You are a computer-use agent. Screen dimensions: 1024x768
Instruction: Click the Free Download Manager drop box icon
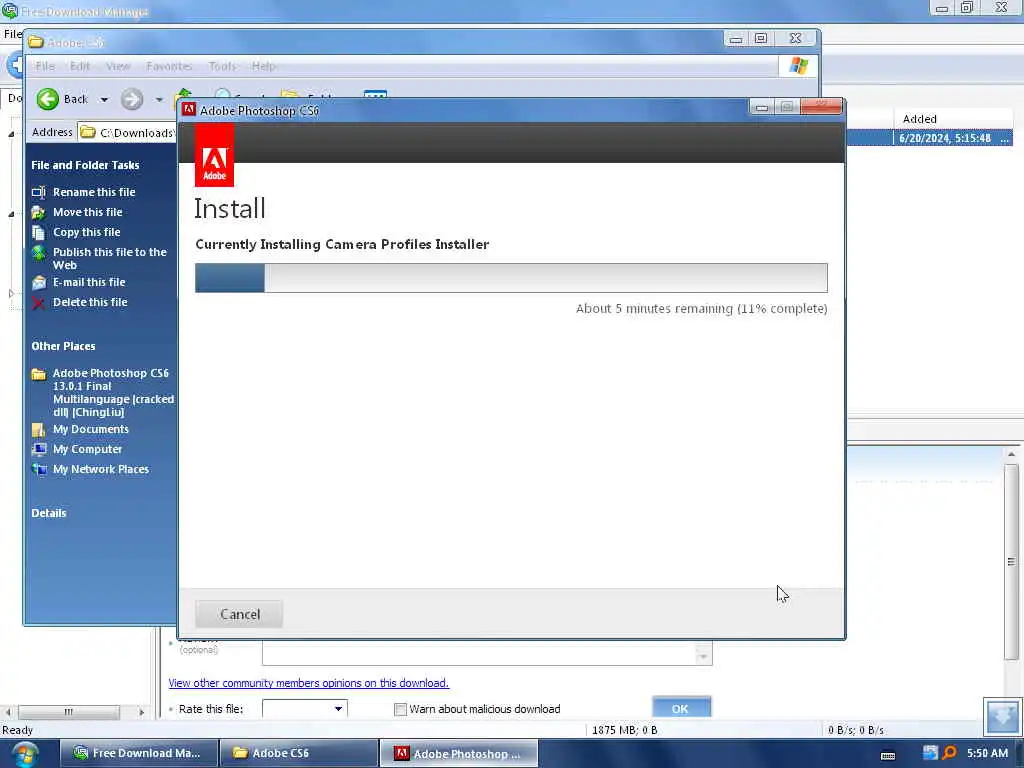(1002, 717)
